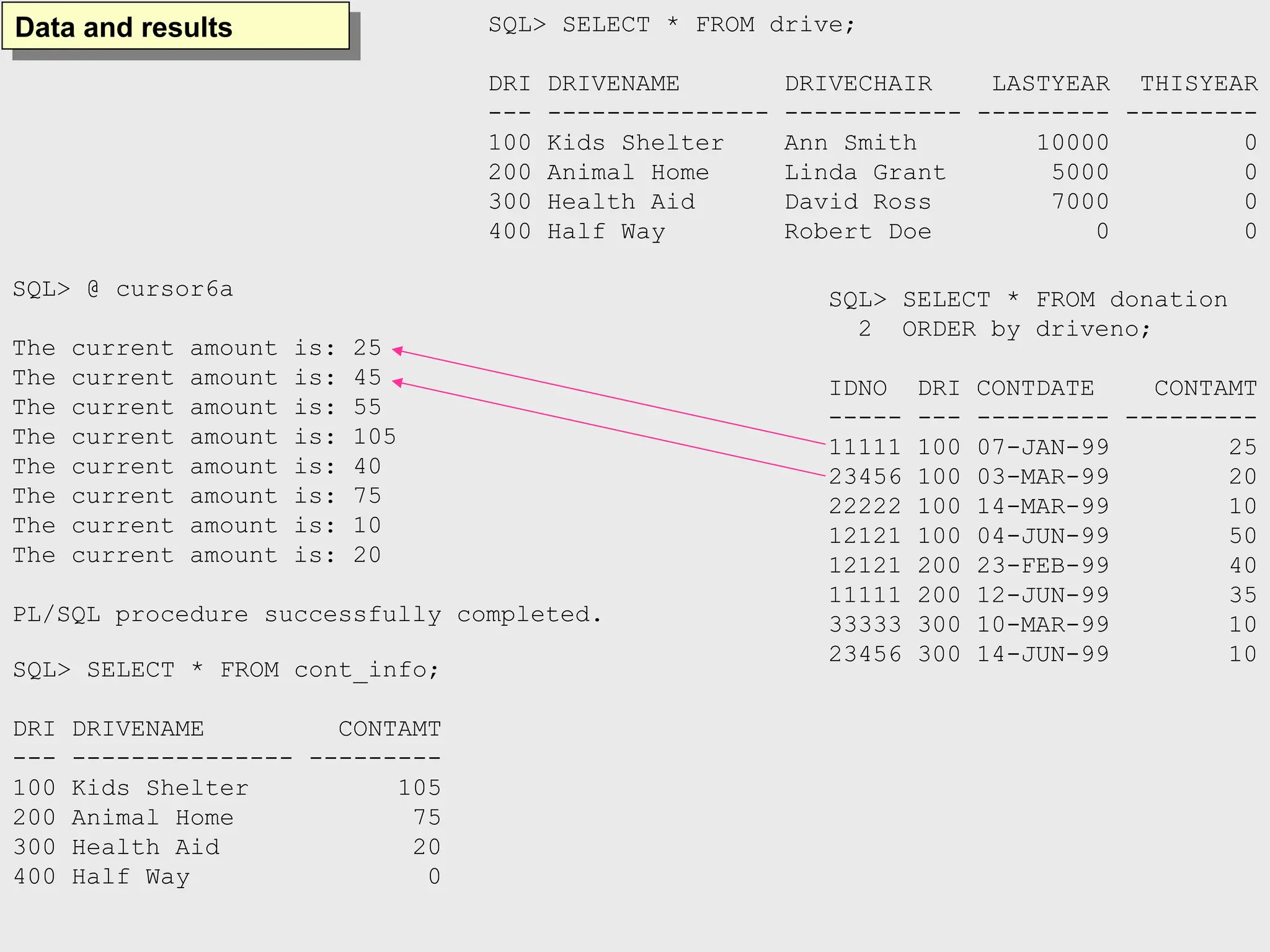Image resolution: width=1270 pixels, height=952 pixels.
Task: Click 'SQL> SELECT * FROM donation' line
Action: click(x=1028, y=300)
